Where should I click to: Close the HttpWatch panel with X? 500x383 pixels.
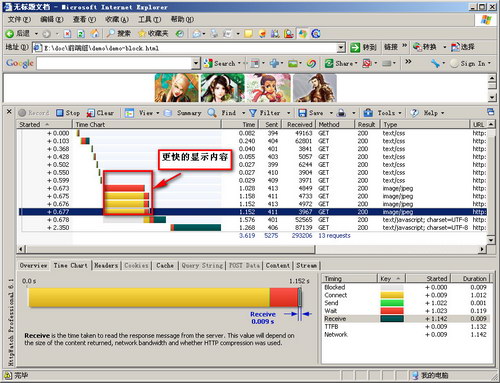(9, 111)
